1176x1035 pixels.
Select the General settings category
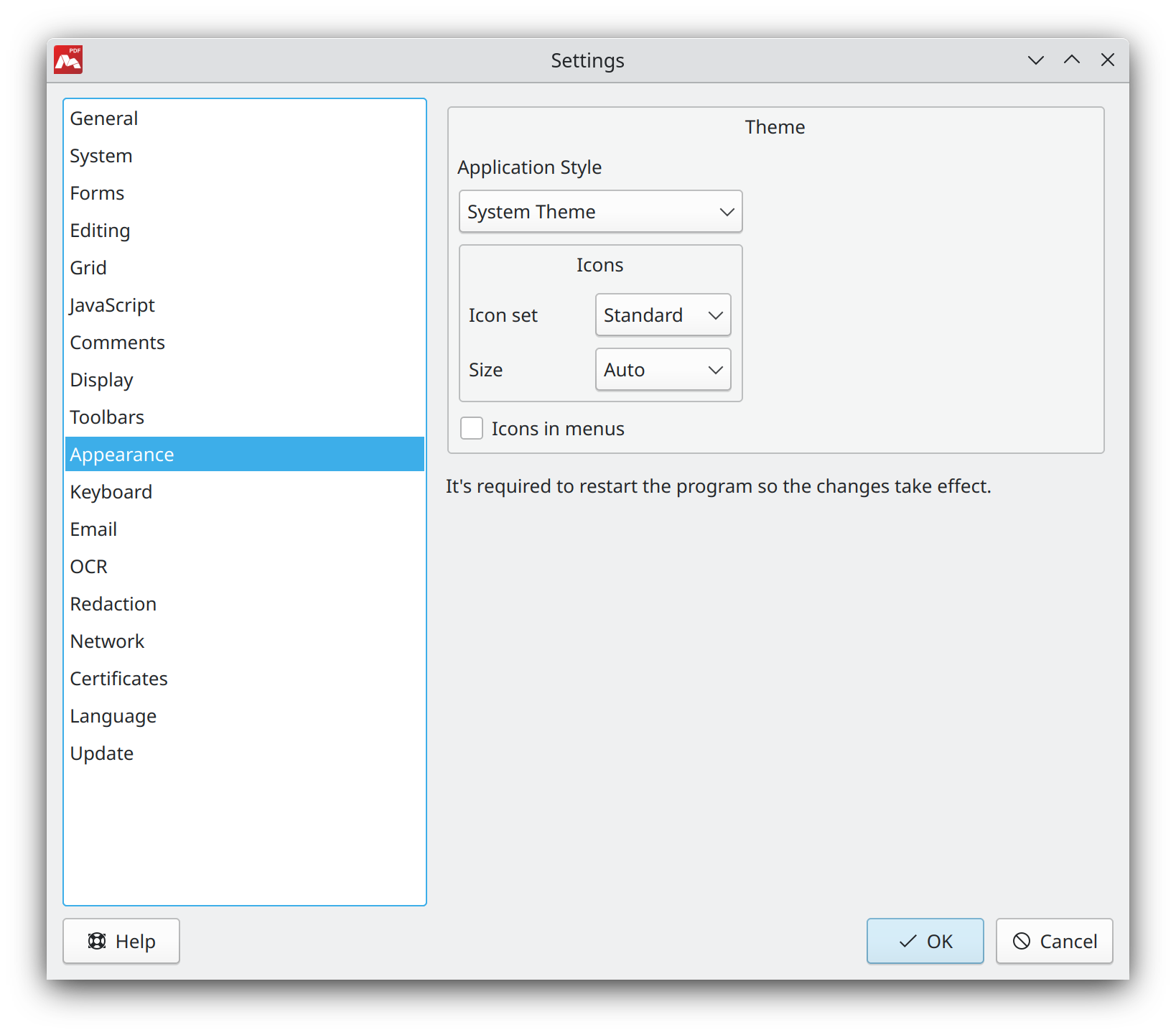tap(245, 118)
